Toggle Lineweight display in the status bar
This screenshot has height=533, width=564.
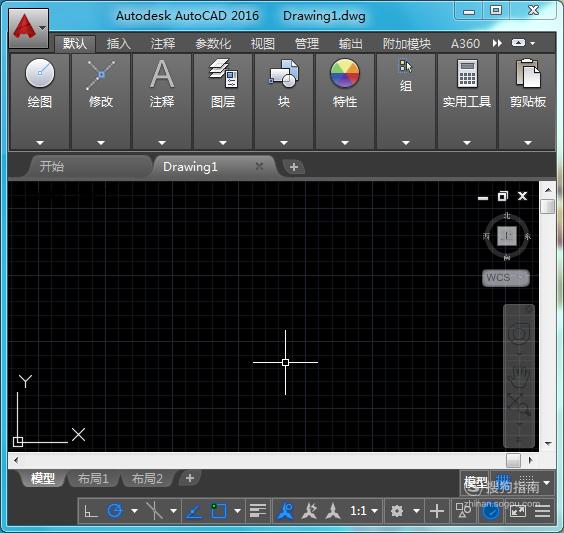[258, 511]
